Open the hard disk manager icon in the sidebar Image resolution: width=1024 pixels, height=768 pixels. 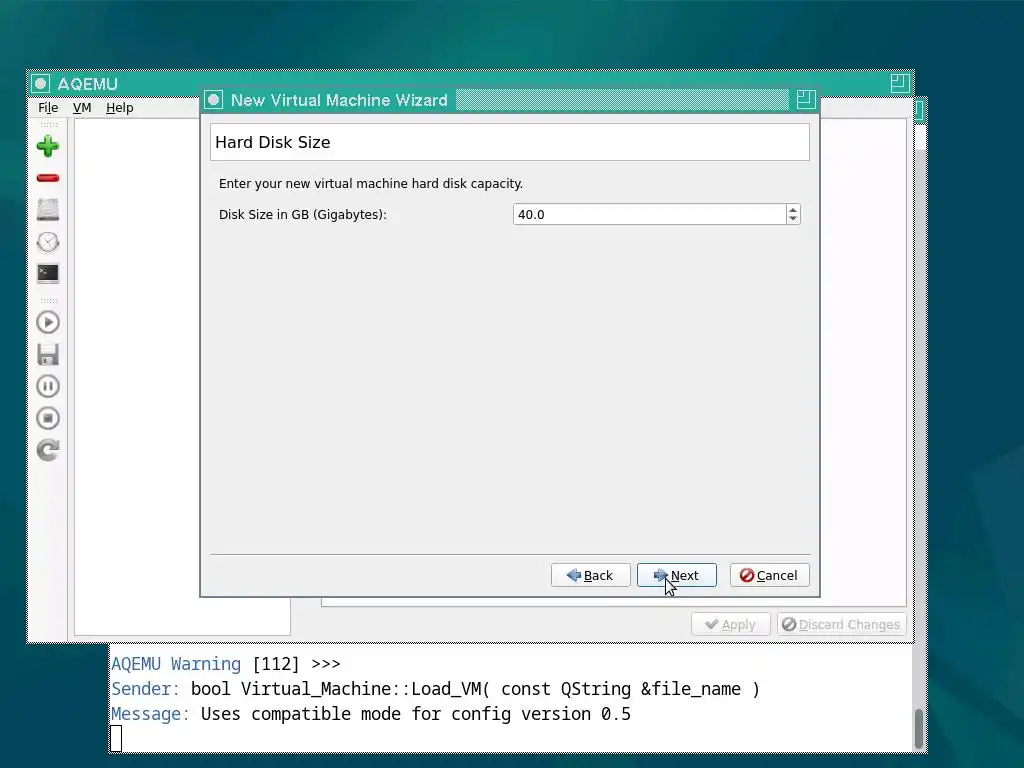[x=48, y=210]
